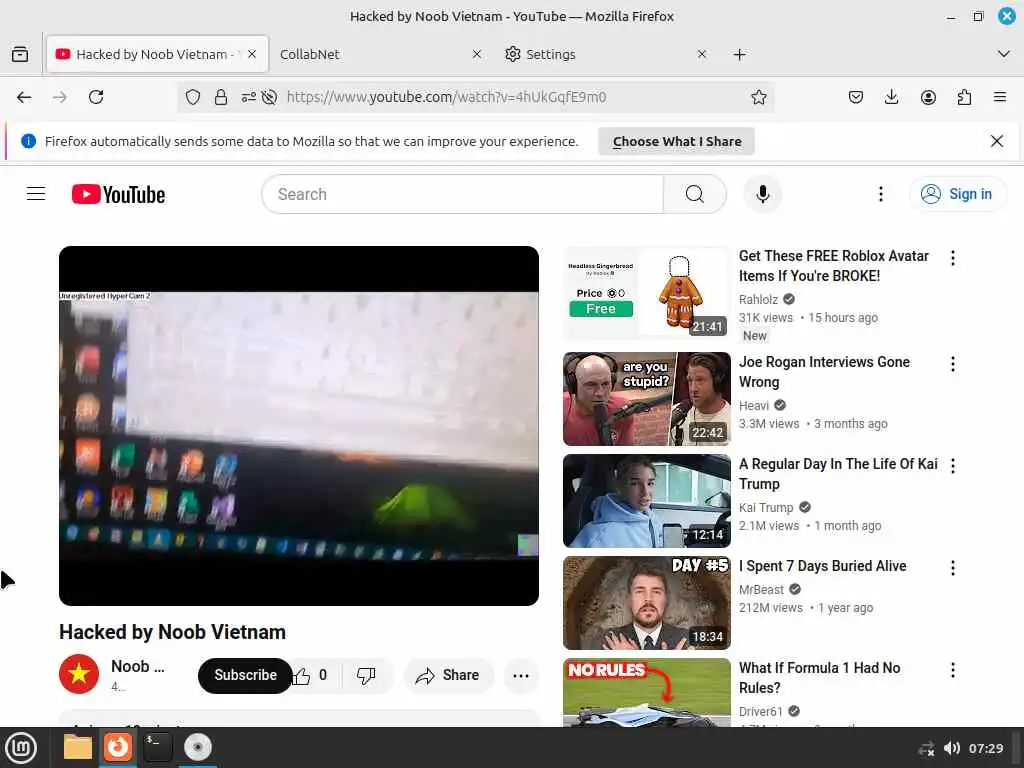Open Get These FREE Roblox Avatar title
Screen dimensions: 1024x768
click(x=833, y=266)
